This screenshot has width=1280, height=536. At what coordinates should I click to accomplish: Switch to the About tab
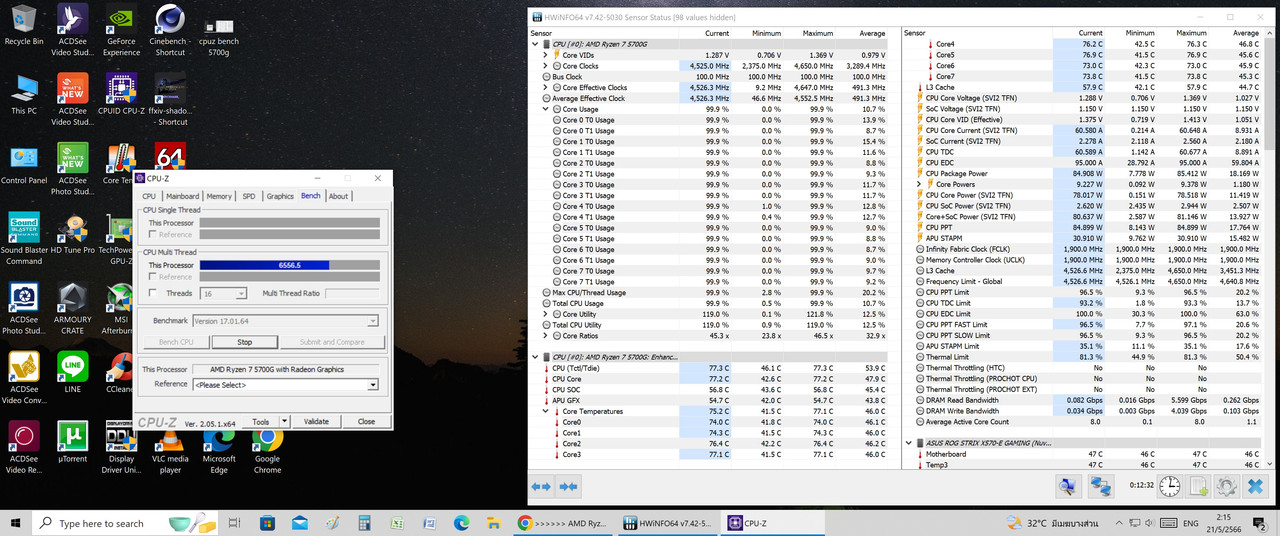338,196
